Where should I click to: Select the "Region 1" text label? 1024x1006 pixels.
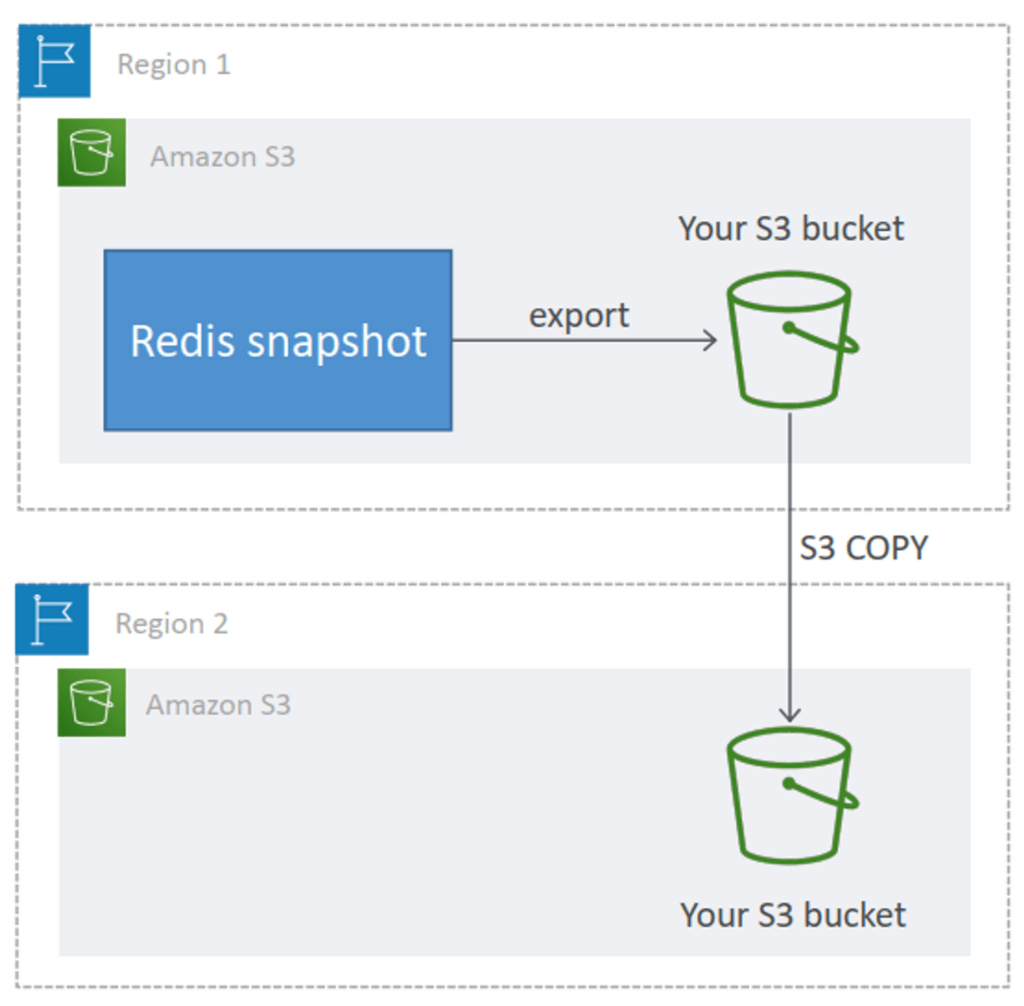[174, 65]
